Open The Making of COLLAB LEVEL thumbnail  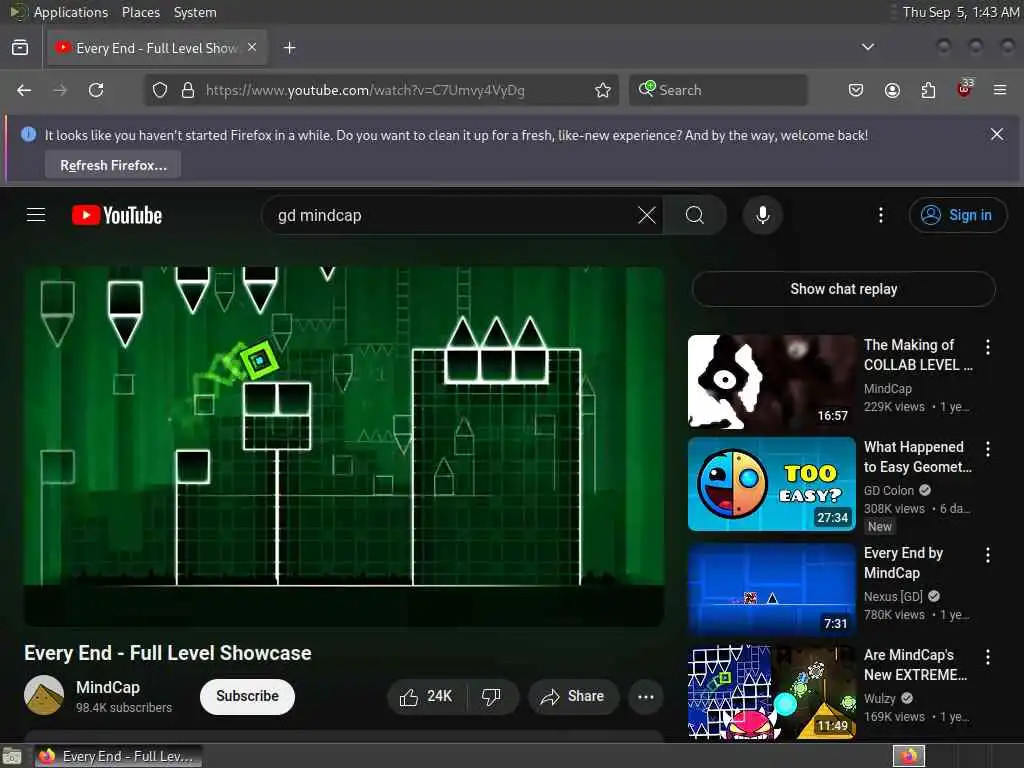click(771, 382)
